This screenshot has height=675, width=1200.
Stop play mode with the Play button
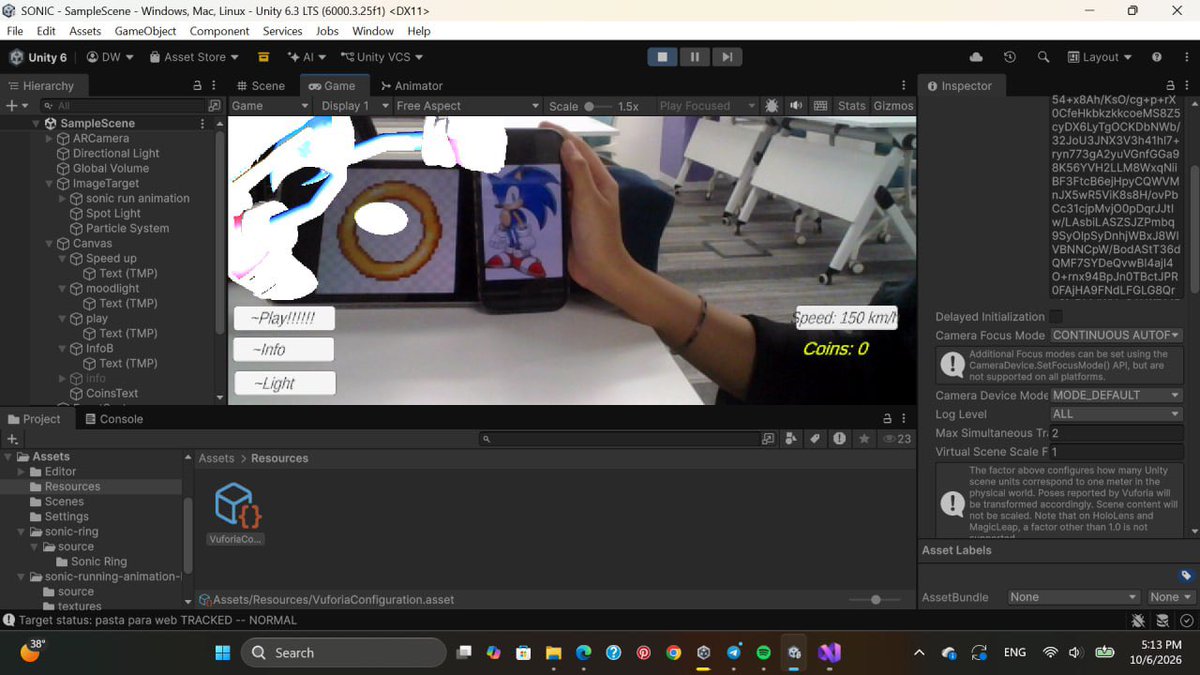662,57
